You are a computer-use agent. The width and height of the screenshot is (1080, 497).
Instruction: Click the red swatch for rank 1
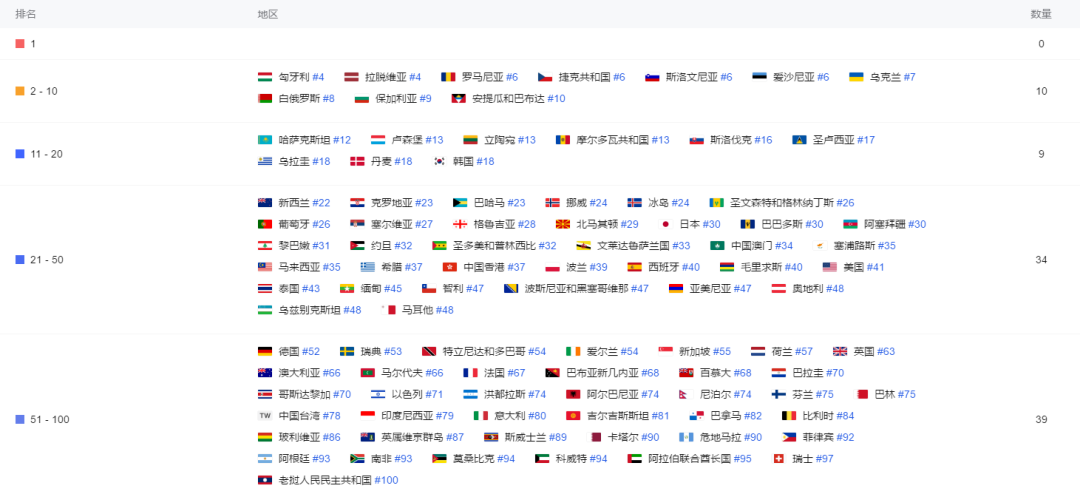pyautogui.click(x=19, y=43)
